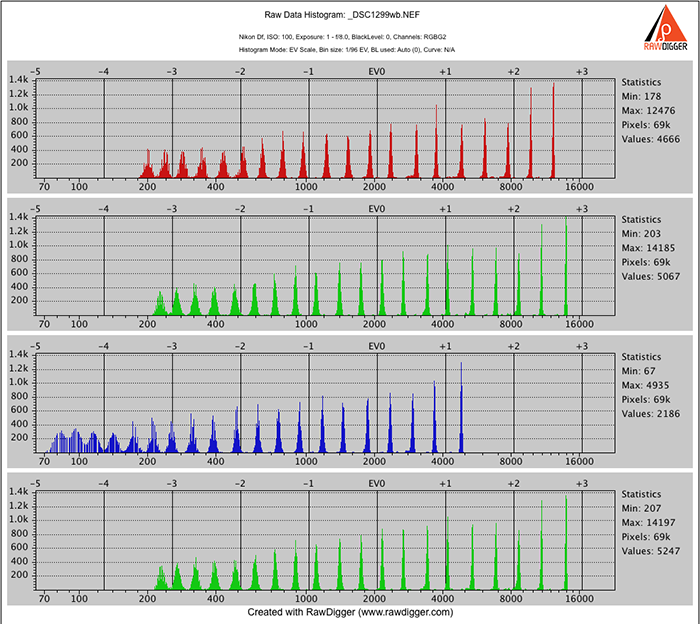Click 'Values: 4666' in red channel statistics
This screenshot has height=624, width=700.
coord(650,139)
